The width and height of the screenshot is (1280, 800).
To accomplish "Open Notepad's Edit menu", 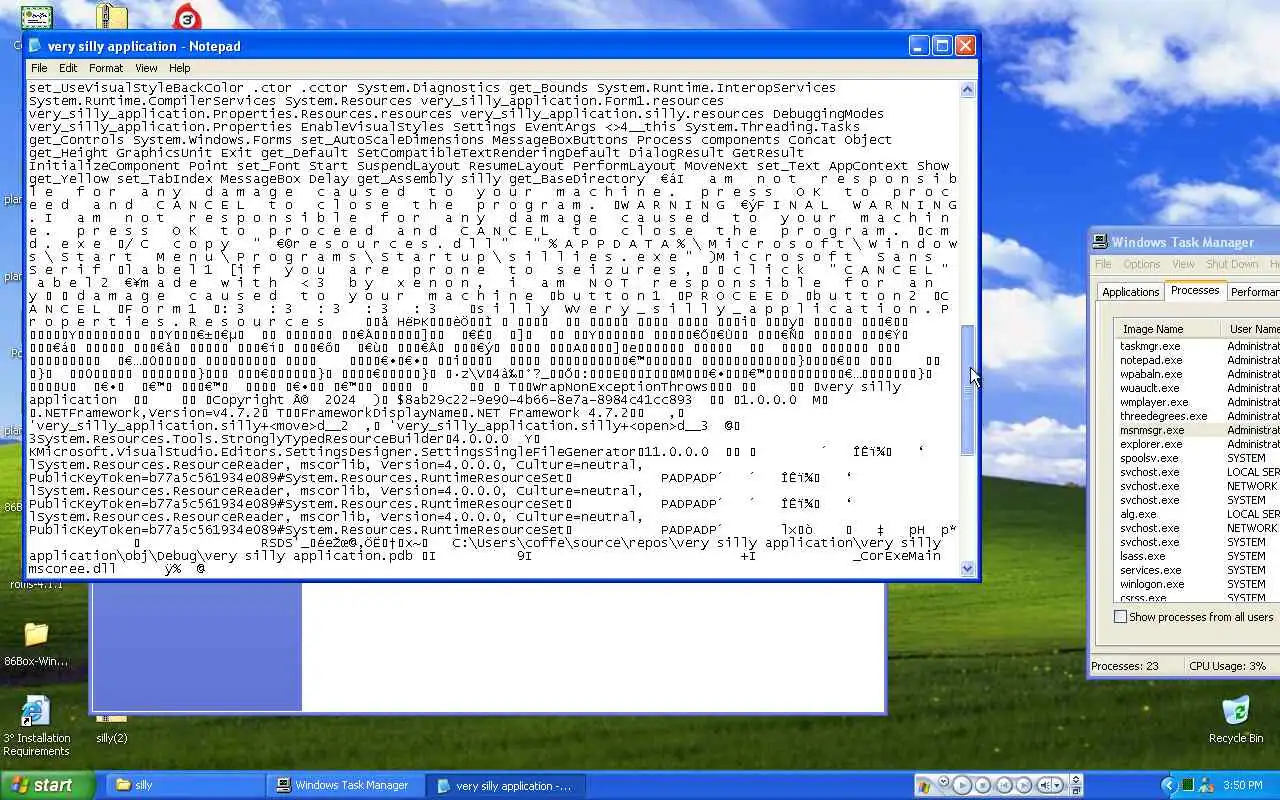I will 68,68.
